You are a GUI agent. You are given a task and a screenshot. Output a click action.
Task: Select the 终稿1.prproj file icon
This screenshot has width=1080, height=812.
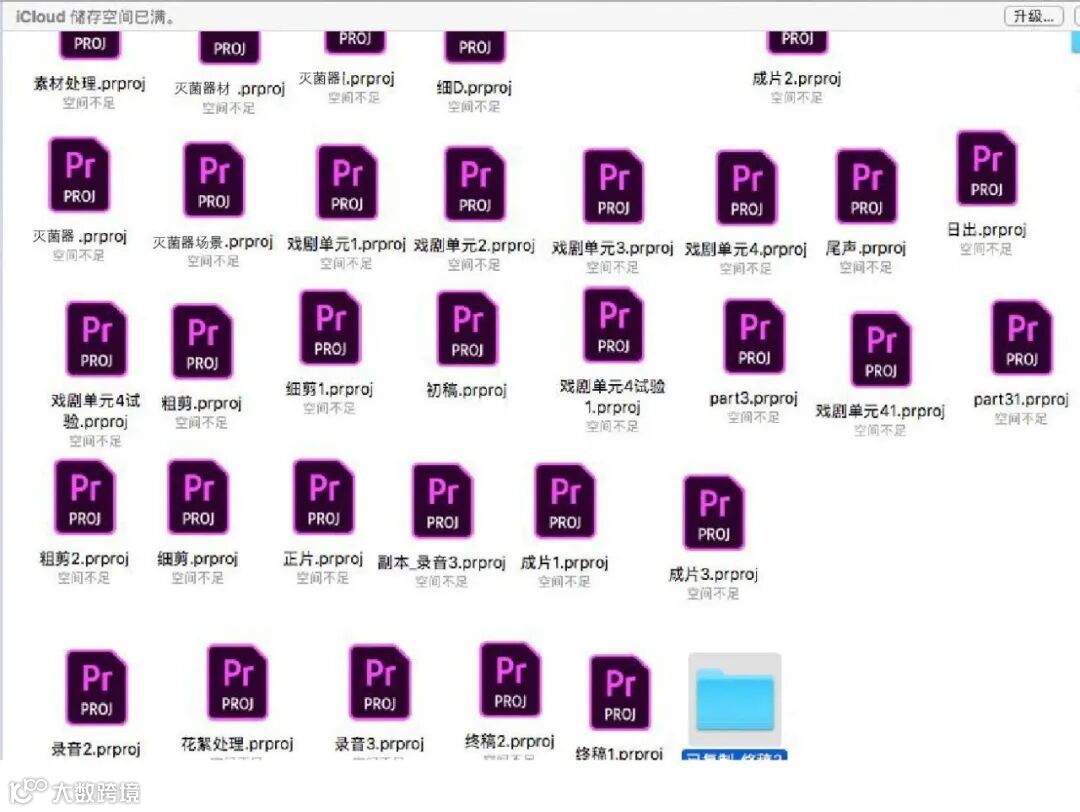tap(620, 693)
